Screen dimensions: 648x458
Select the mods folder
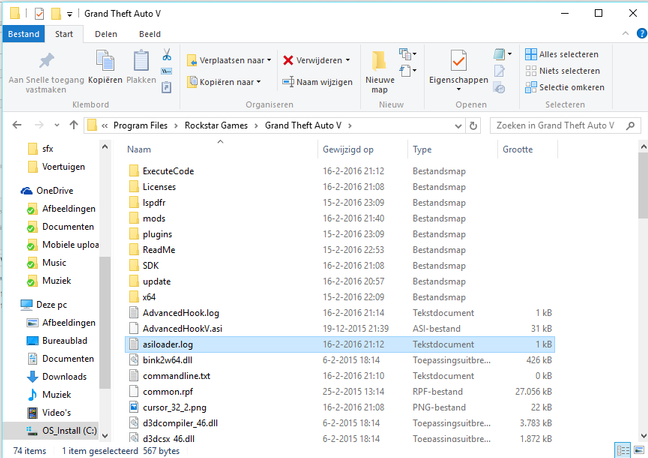coord(340,218)
